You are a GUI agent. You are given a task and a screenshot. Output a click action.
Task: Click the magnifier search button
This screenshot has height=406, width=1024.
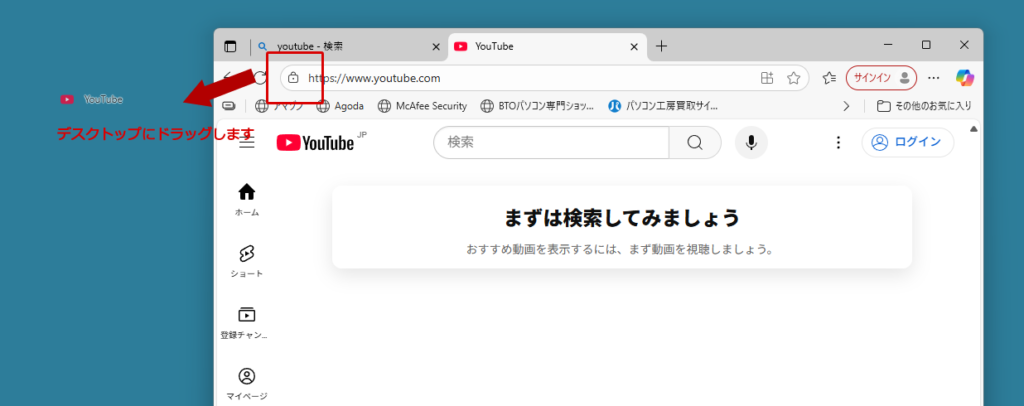coord(695,142)
